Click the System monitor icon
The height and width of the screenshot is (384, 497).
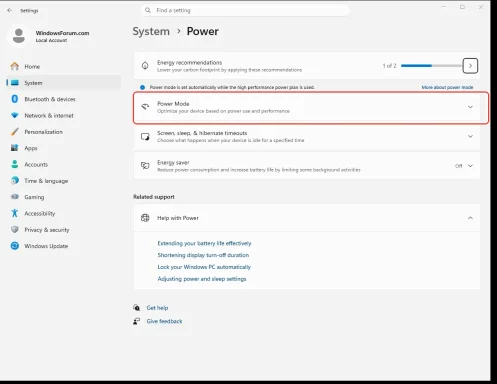15,83
